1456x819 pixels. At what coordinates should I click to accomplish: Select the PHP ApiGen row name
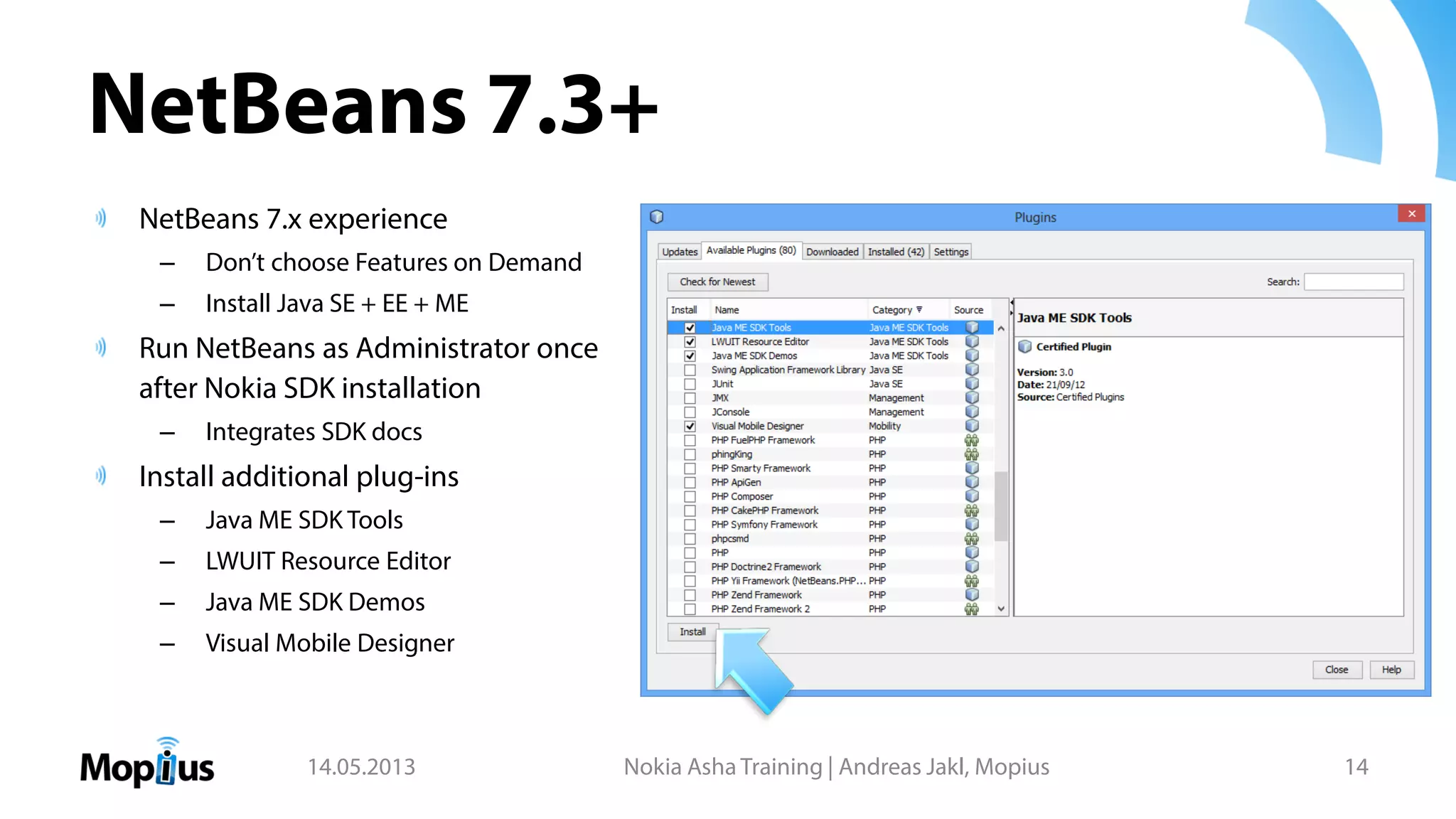click(x=736, y=482)
